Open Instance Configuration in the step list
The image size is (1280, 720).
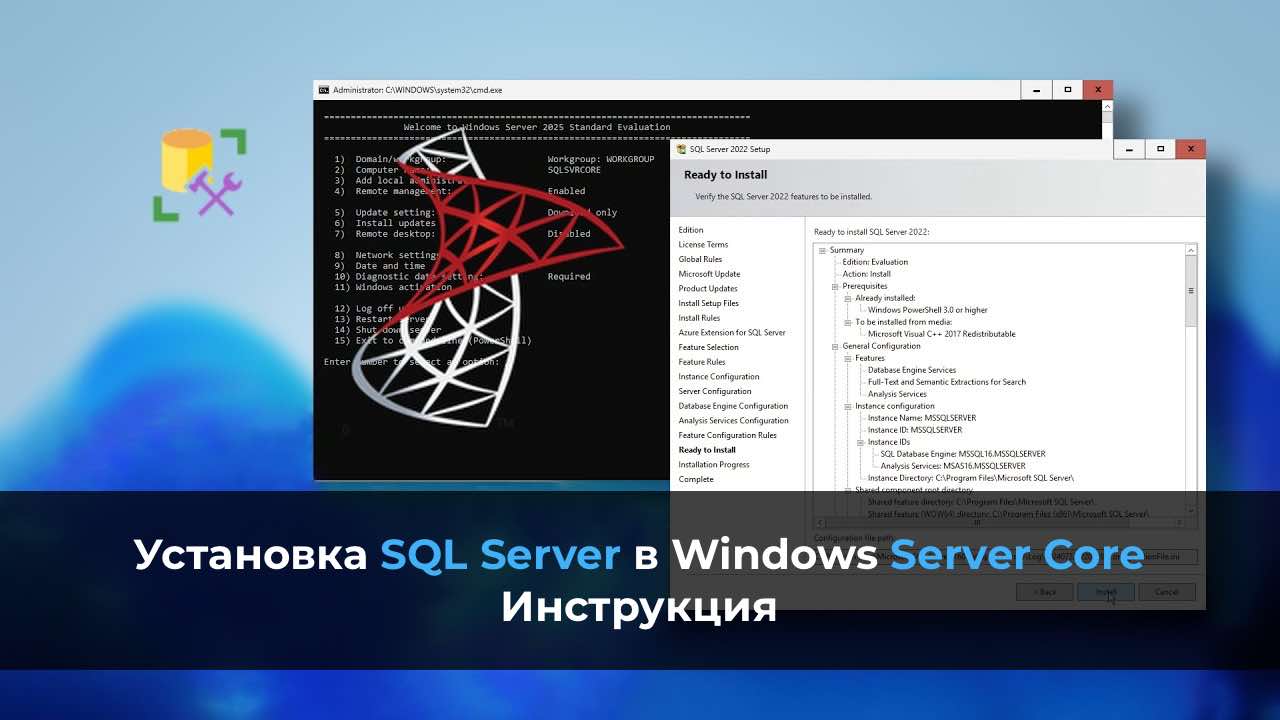coord(719,376)
